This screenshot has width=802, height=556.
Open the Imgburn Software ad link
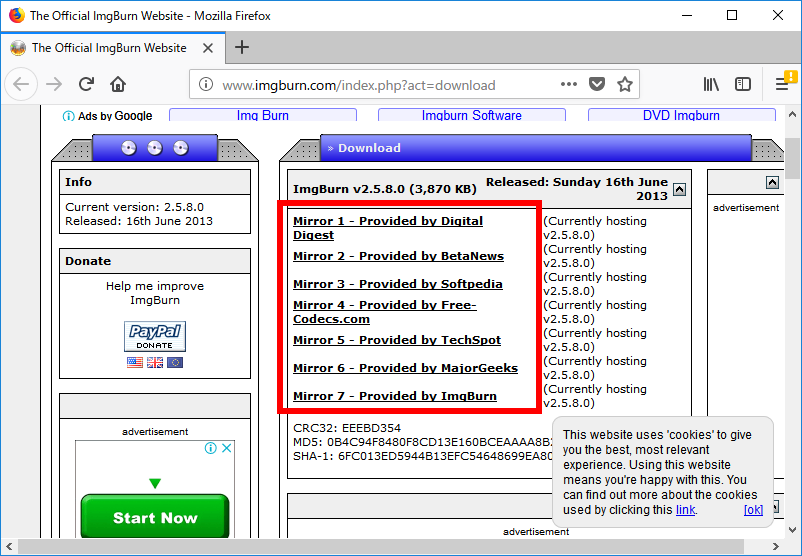coord(472,115)
